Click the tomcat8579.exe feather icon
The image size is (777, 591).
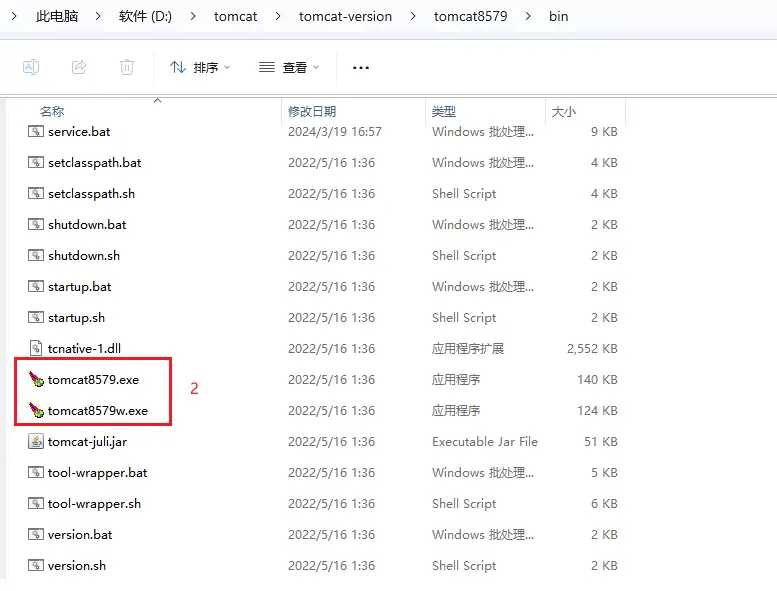(36, 379)
